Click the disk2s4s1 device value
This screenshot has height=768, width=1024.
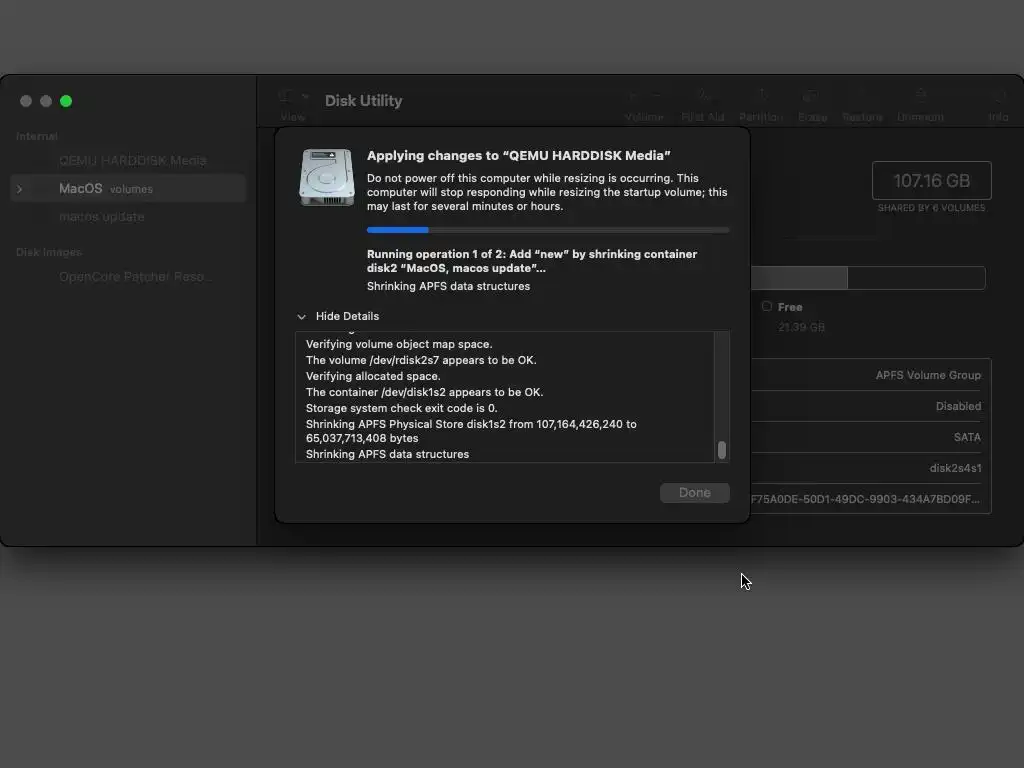tap(955, 468)
